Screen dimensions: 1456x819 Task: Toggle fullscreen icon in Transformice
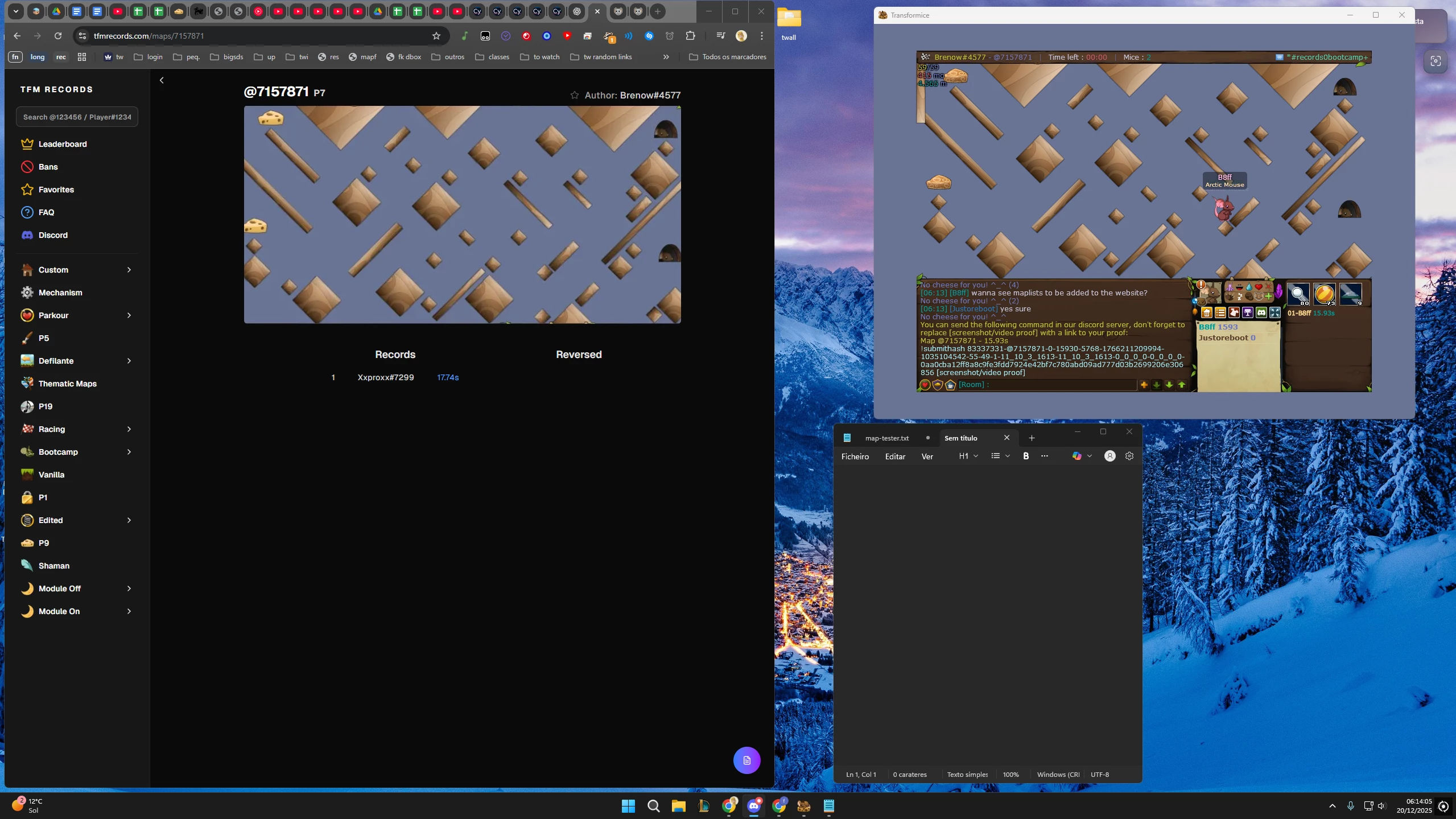[x=1275, y=312]
